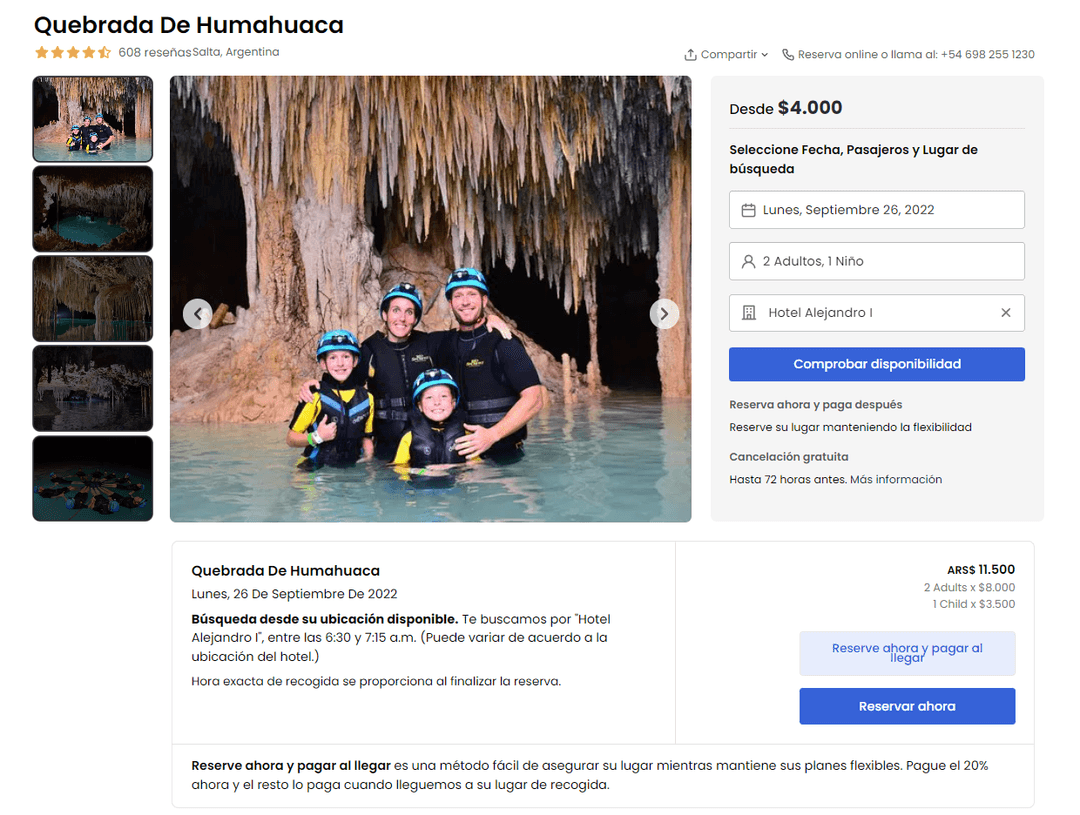Choose Reserve ahora y pagar al llegar
This screenshot has height=815, width=1080.
pos(906,653)
